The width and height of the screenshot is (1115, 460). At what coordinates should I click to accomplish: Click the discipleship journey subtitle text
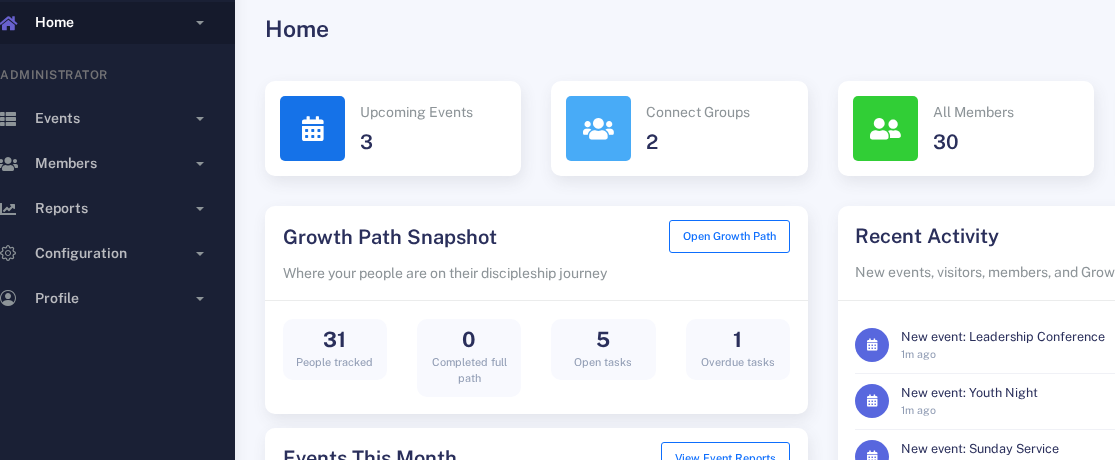pos(445,273)
